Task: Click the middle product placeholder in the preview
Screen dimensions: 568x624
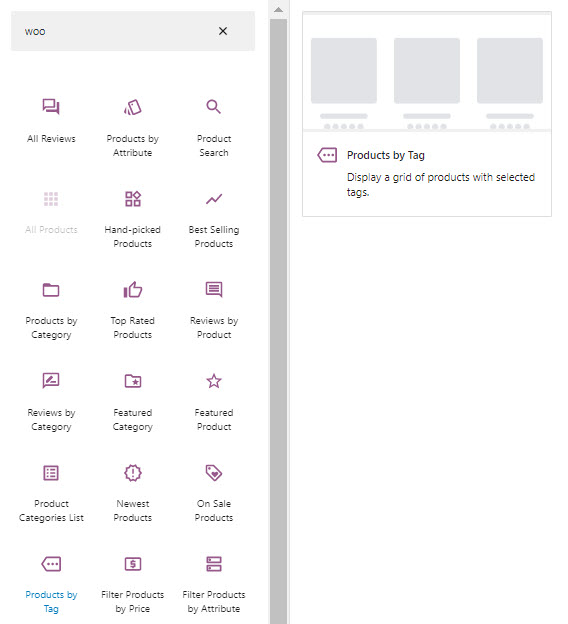Action: point(427,70)
